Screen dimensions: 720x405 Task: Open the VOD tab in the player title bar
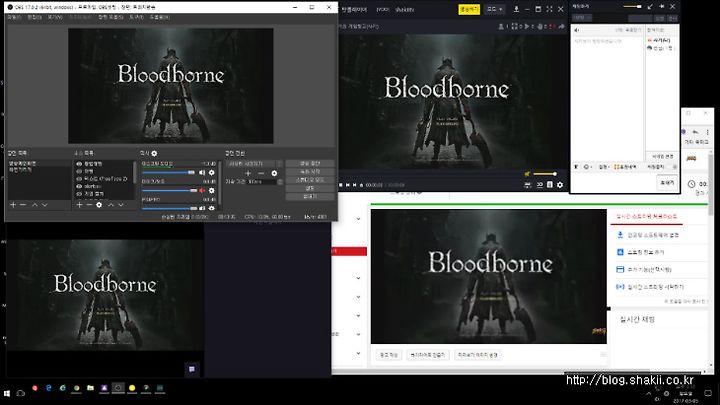click(x=382, y=9)
